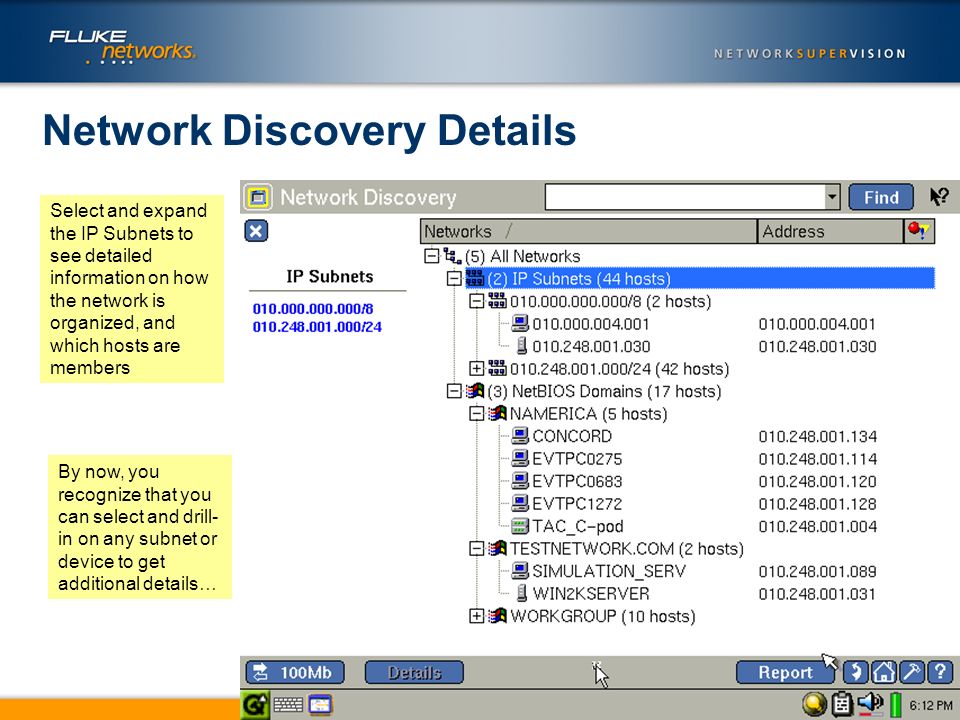This screenshot has height=720, width=960.
Task: Click the EVTPC1272 computer icon
Action: tap(520, 503)
